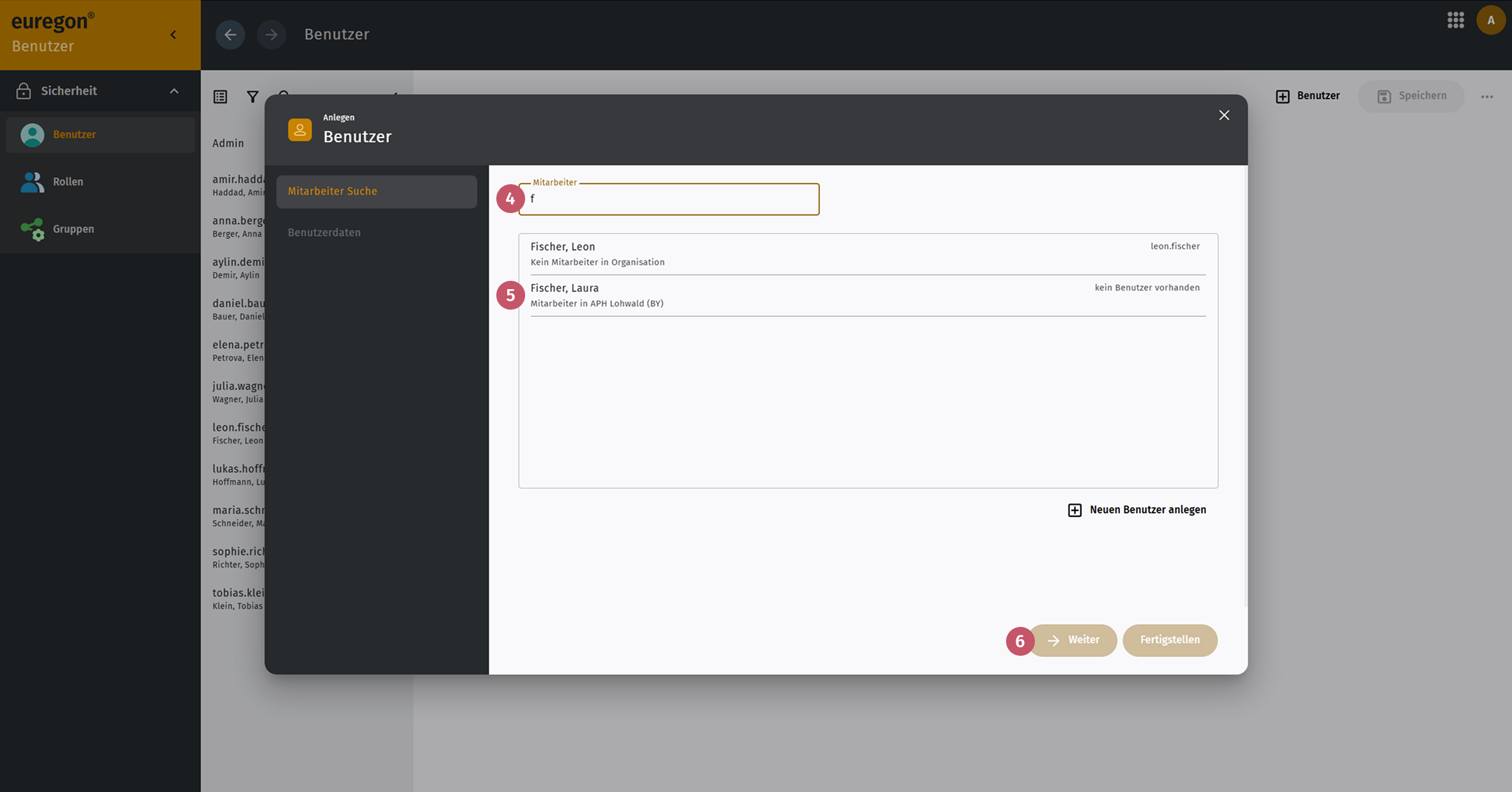The image size is (1512, 792).
Task: Open the user avatar A menu
Action: 1491,20
